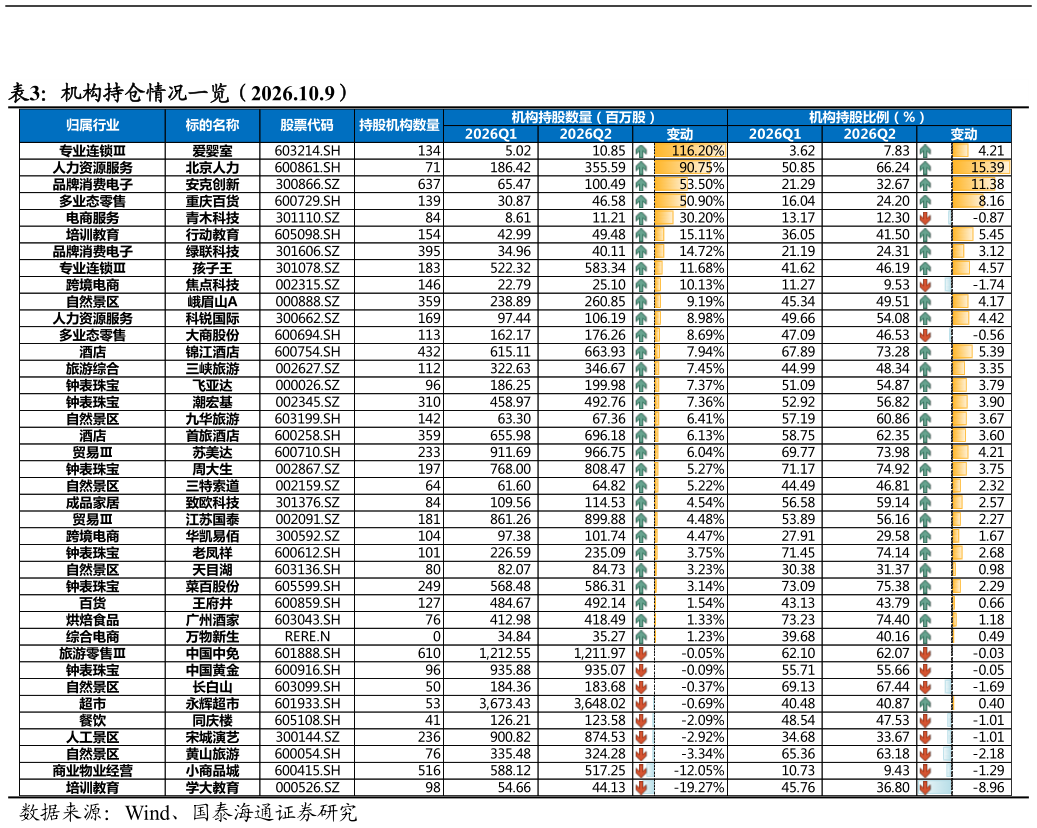The height and width of the screenshot is (828, 1037).
Task: Select stock name 周大生
Action: [x=212, y=469]
